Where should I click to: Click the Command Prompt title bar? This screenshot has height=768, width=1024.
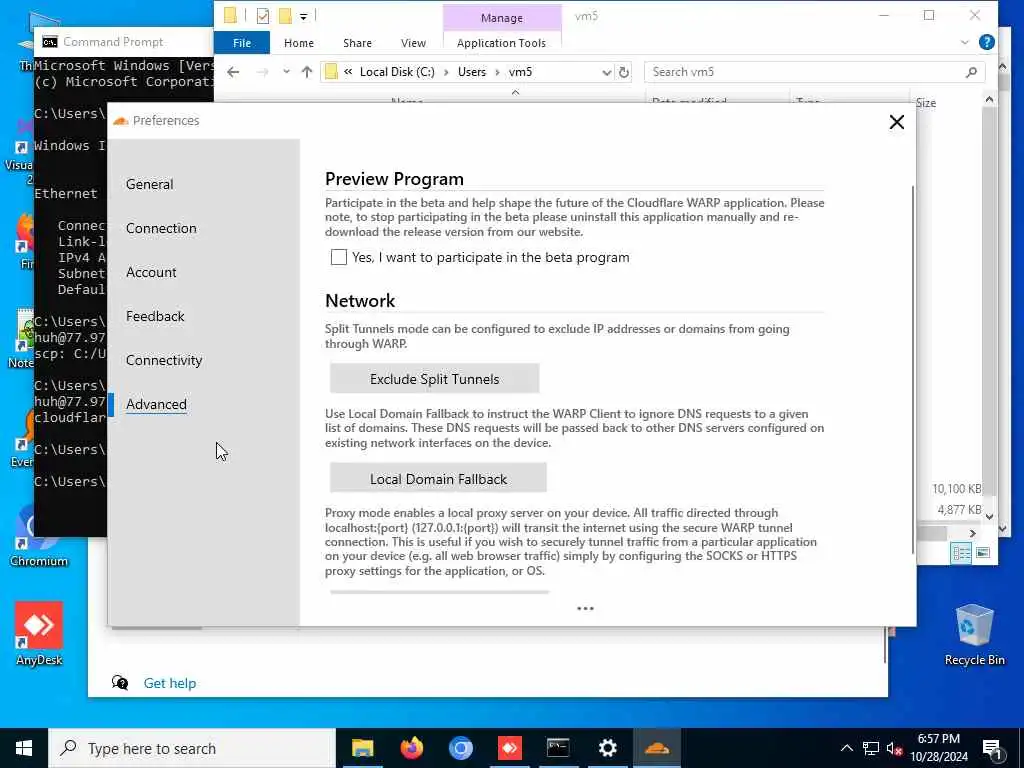(x=124, y=42)
